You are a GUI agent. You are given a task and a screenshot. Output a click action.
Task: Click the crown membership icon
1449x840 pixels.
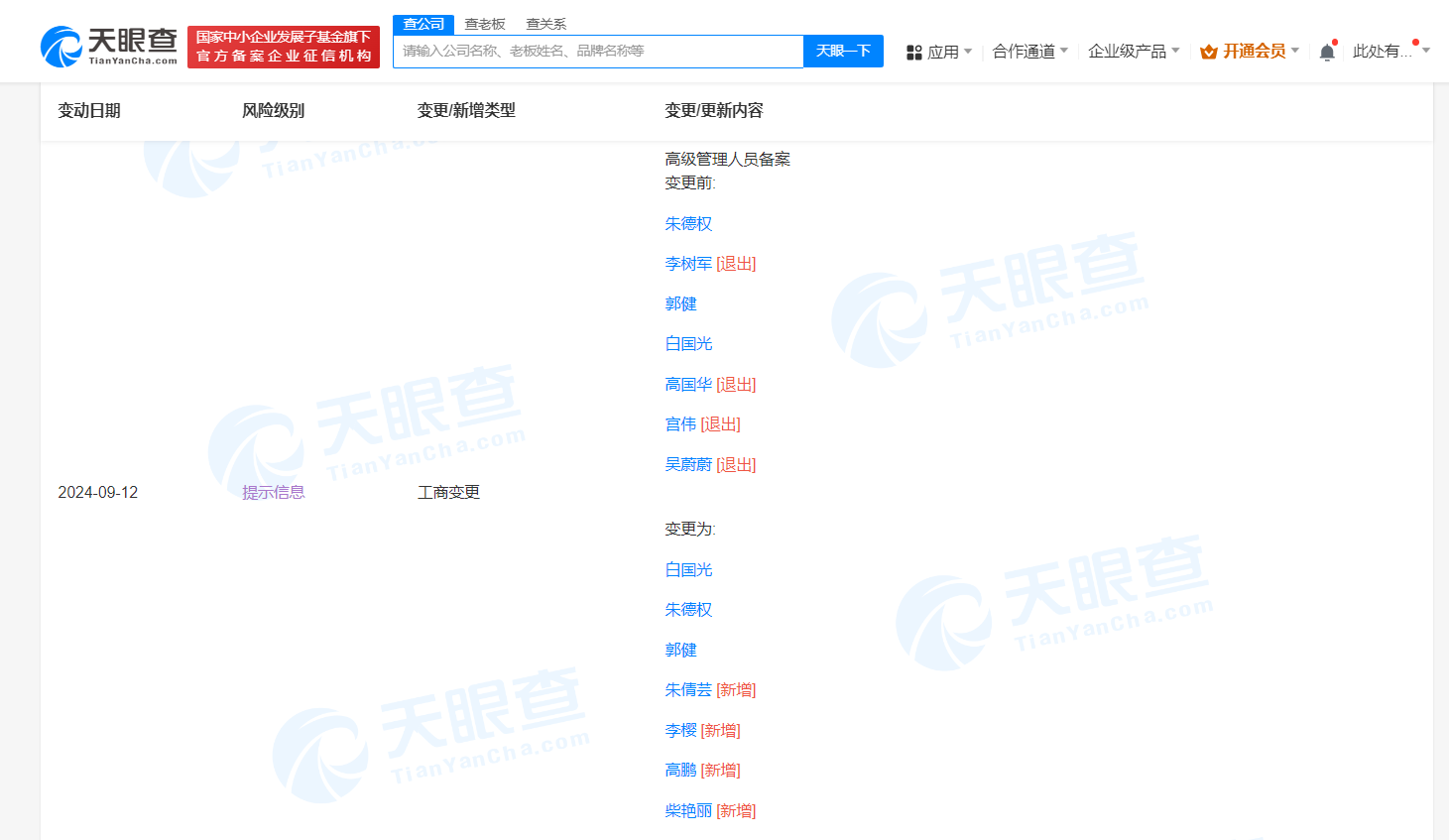click(1208, 52)
